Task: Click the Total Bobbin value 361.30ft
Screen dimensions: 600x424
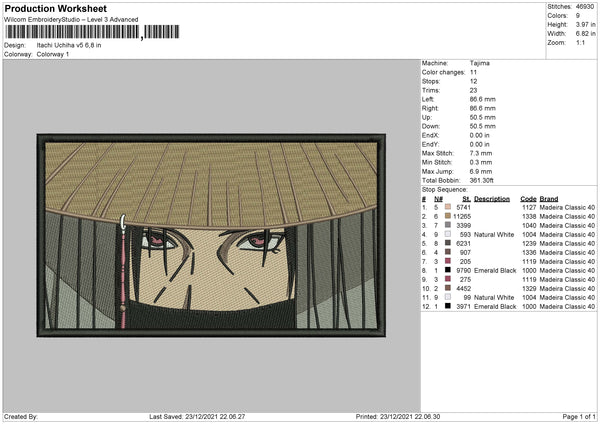Action: (482, 180)
